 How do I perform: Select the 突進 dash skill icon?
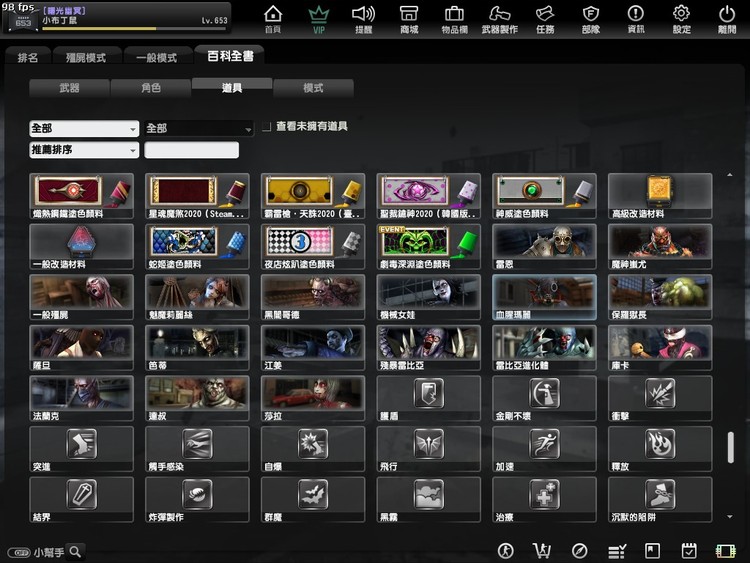[81, 443]
